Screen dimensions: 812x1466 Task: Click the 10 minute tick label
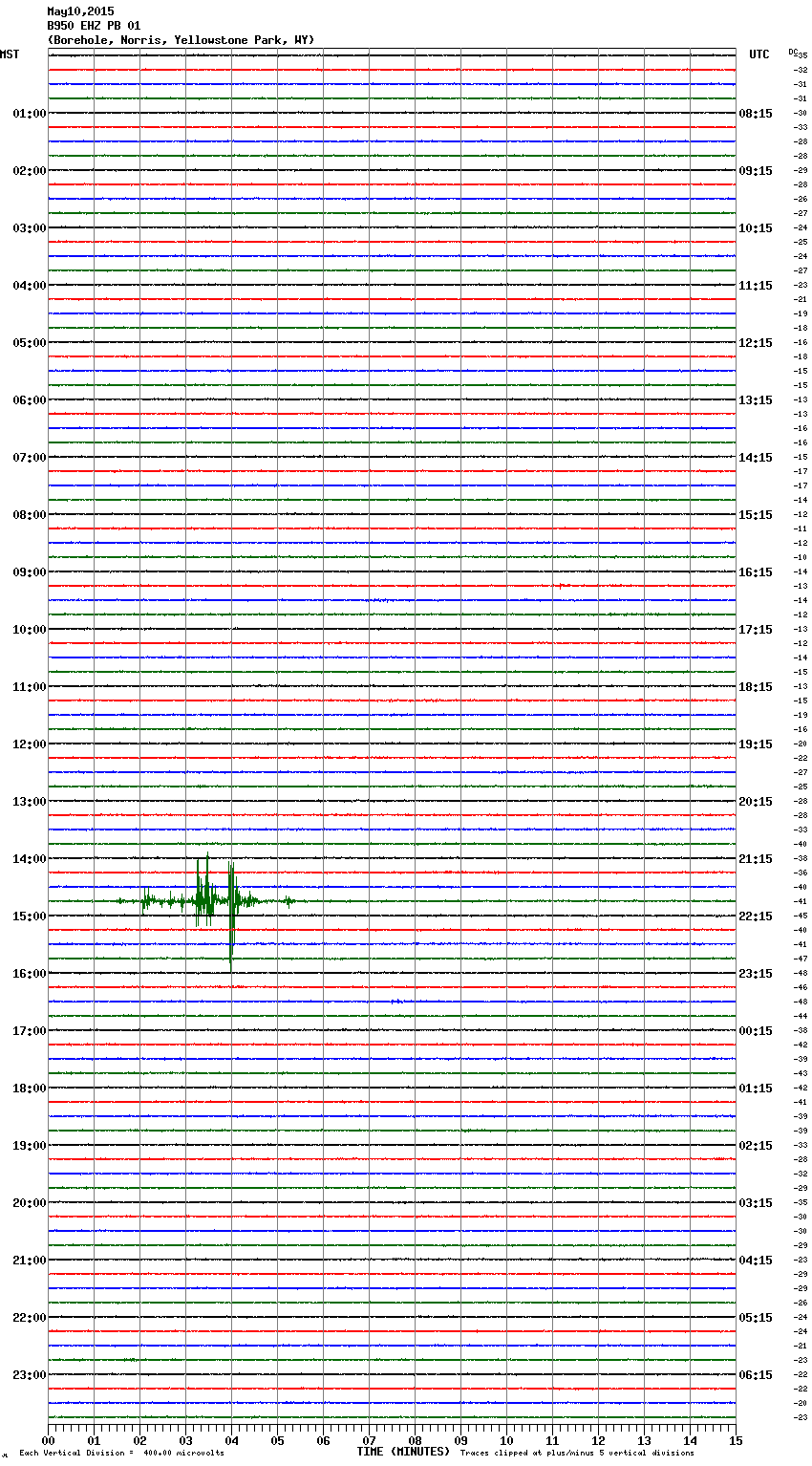click(x=506, y=1440)
